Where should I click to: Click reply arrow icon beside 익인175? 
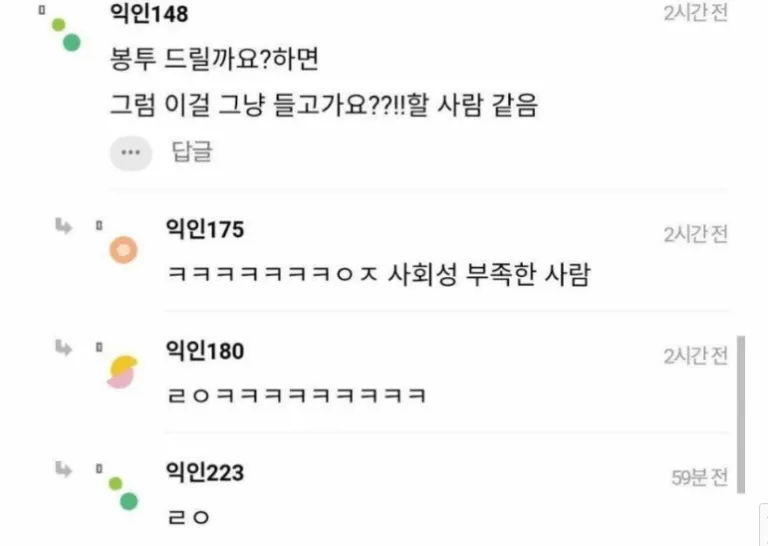click(x=64, y=226)
